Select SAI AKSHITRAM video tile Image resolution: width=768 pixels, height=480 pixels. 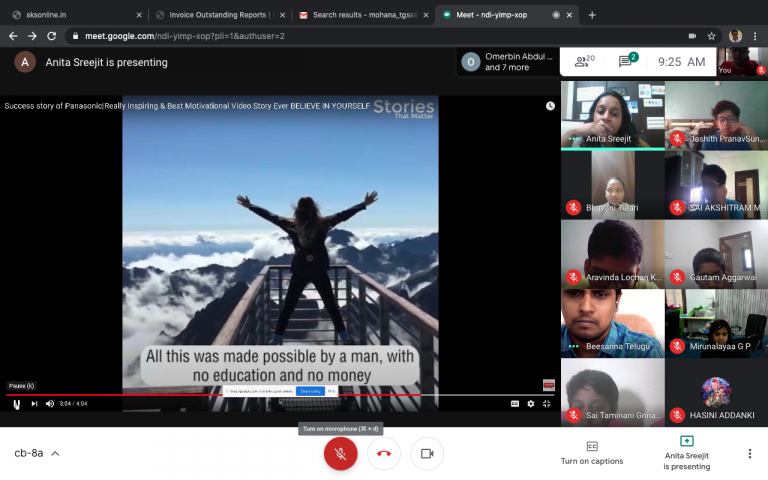click(716, 185)
